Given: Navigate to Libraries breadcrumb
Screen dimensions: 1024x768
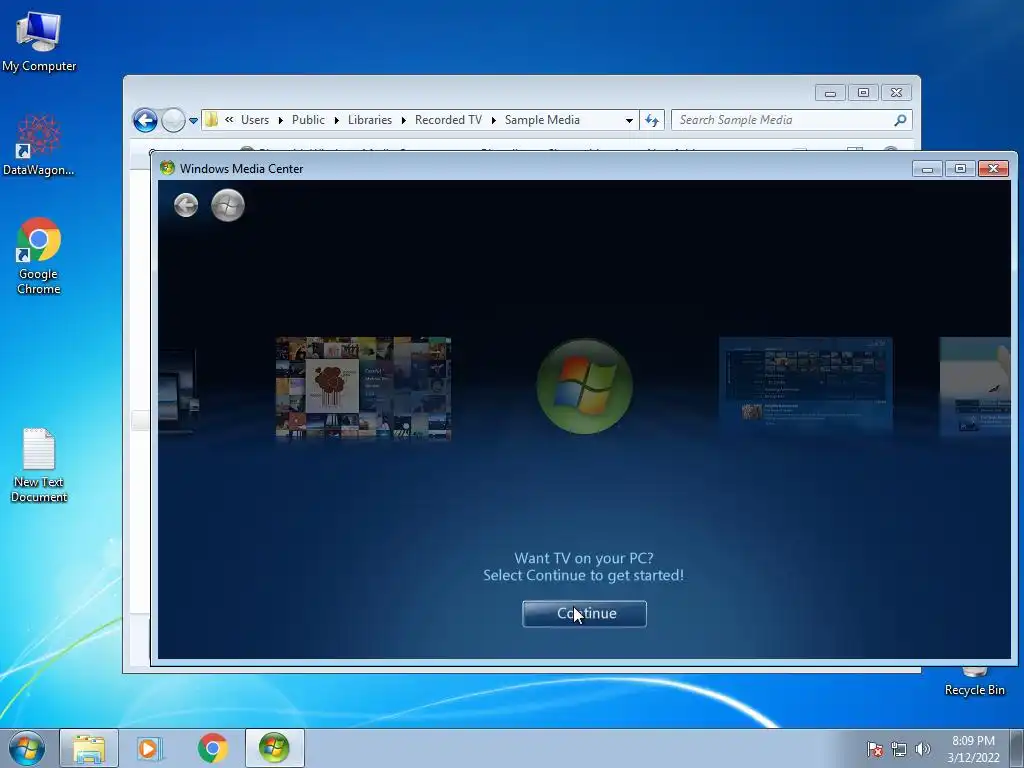Looking at the screenshot, I should [x=370, y=120].
